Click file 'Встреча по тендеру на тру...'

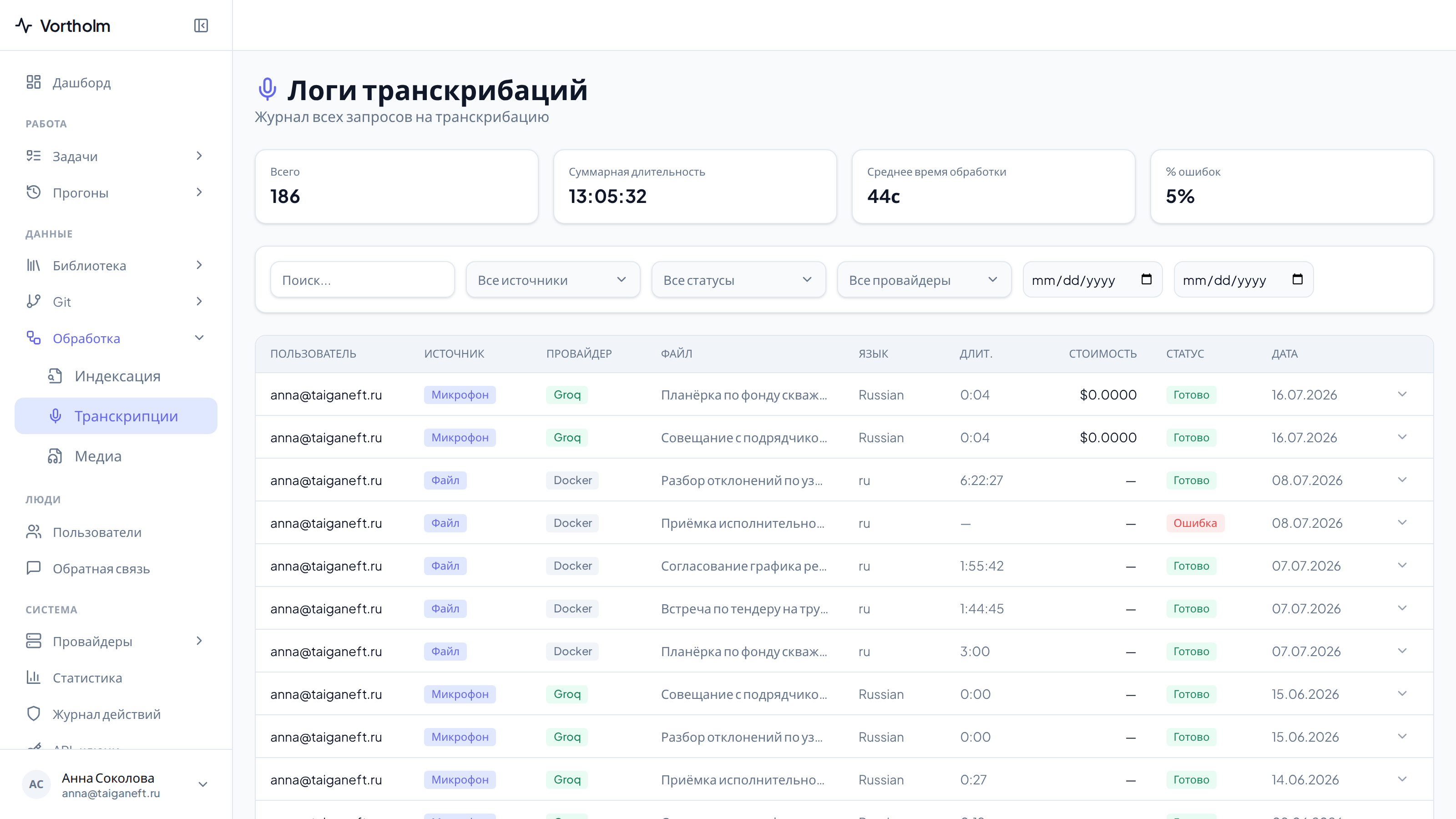pyautogui.click(x=744, y=608)
